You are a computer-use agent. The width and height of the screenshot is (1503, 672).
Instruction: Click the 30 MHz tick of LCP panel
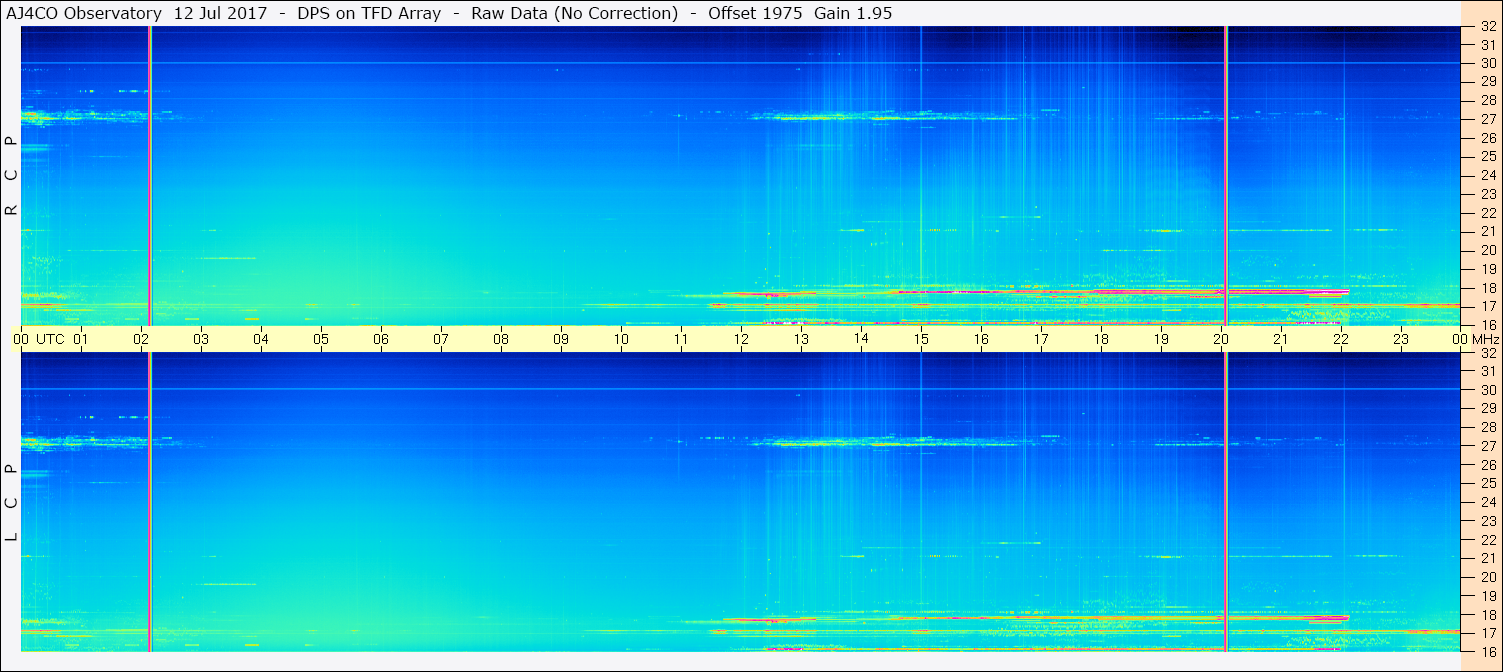click(1487, 390)
